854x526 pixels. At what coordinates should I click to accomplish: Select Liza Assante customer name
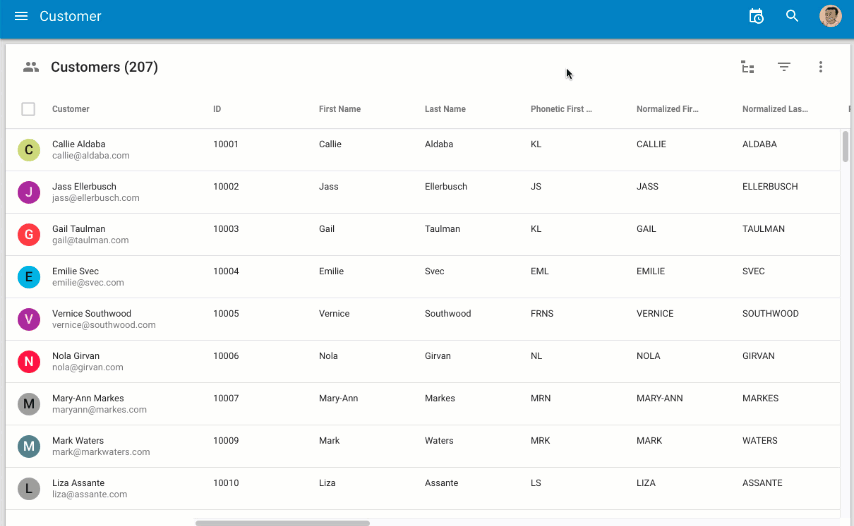pyautogui.click(x=78, y=482)
